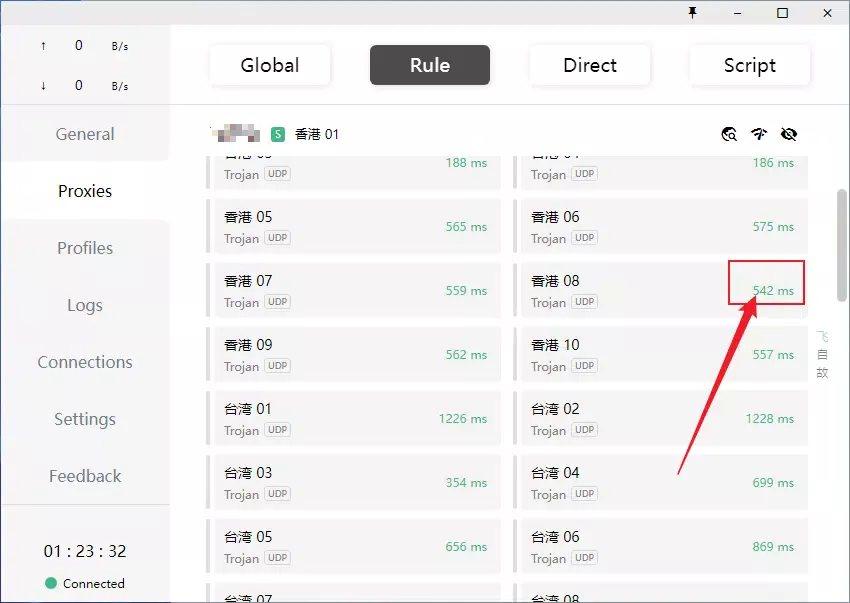This screenshot has width=850, height=603.
Task: Switch proxy mode to Direct
Action: coord(590,65)
